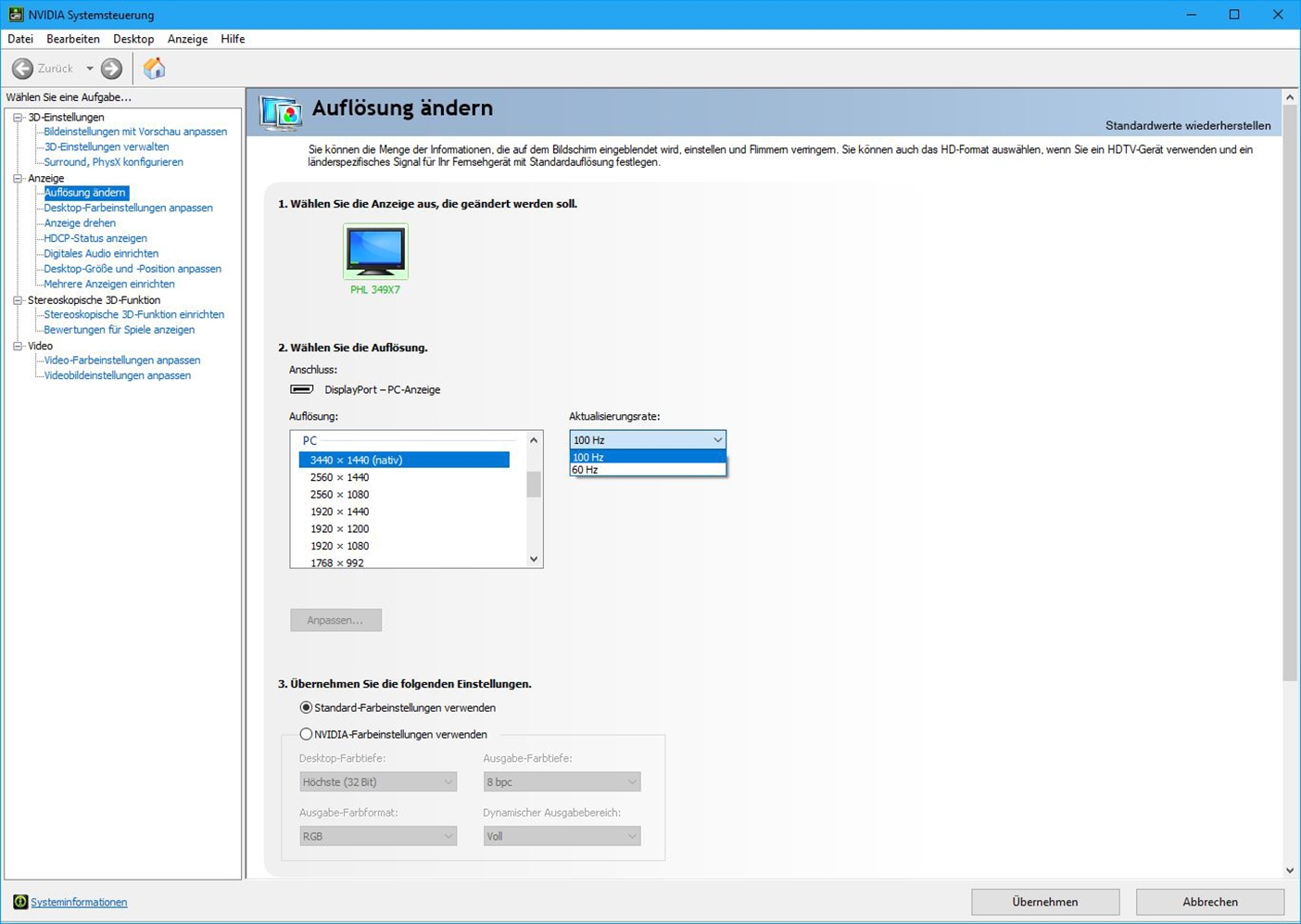Open the Back history dropdown arrow
This screenshot has height=924, width=1301.
tap(90, 69)
